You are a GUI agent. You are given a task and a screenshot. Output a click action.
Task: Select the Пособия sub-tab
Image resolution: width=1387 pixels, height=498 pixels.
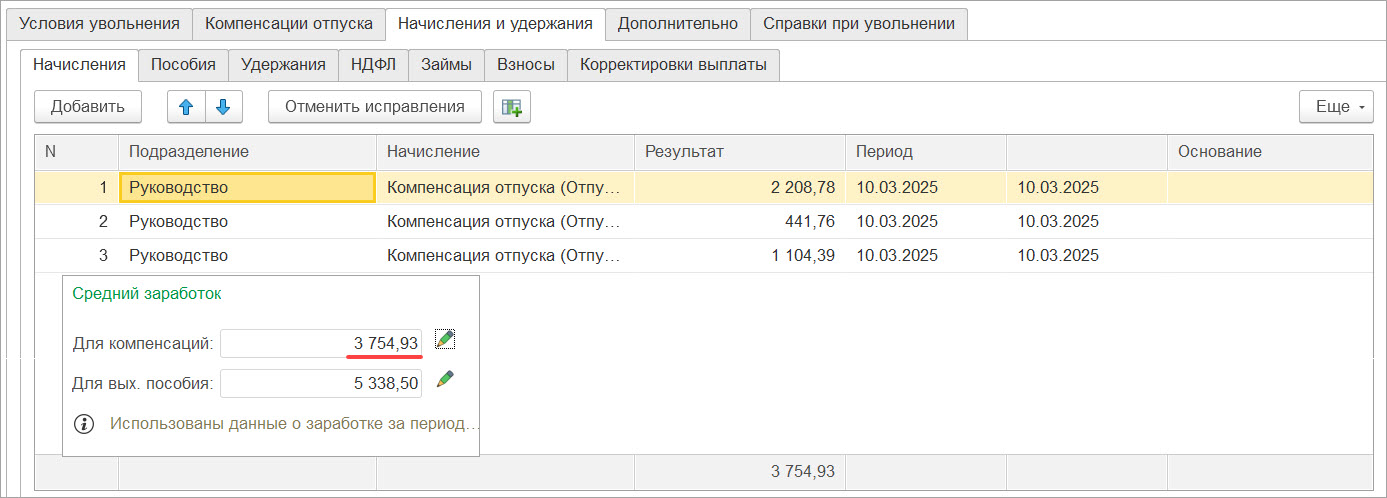[x=183, y=65]
